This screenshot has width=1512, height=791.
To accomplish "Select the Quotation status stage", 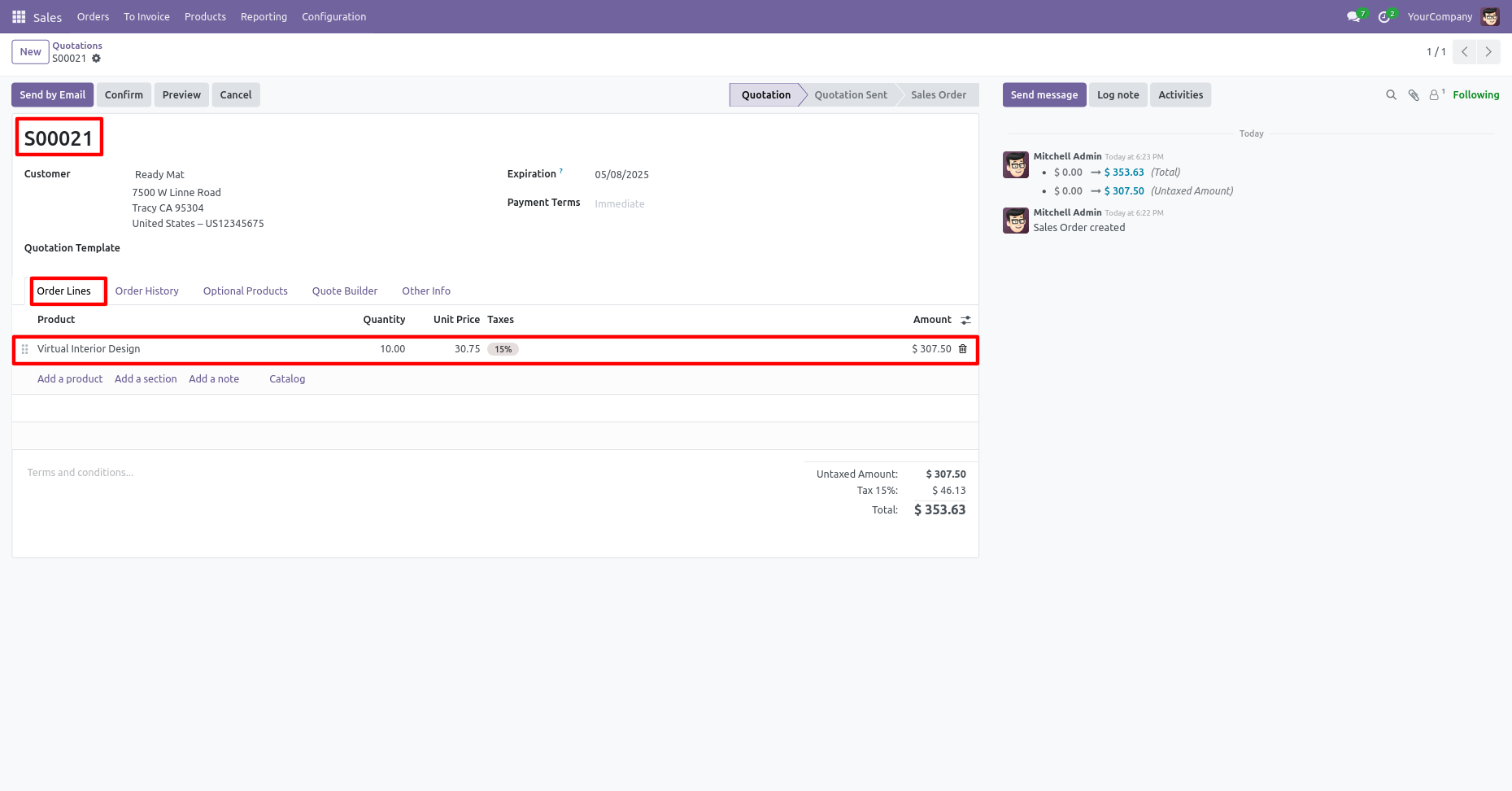I will click(x=765, y=95).
